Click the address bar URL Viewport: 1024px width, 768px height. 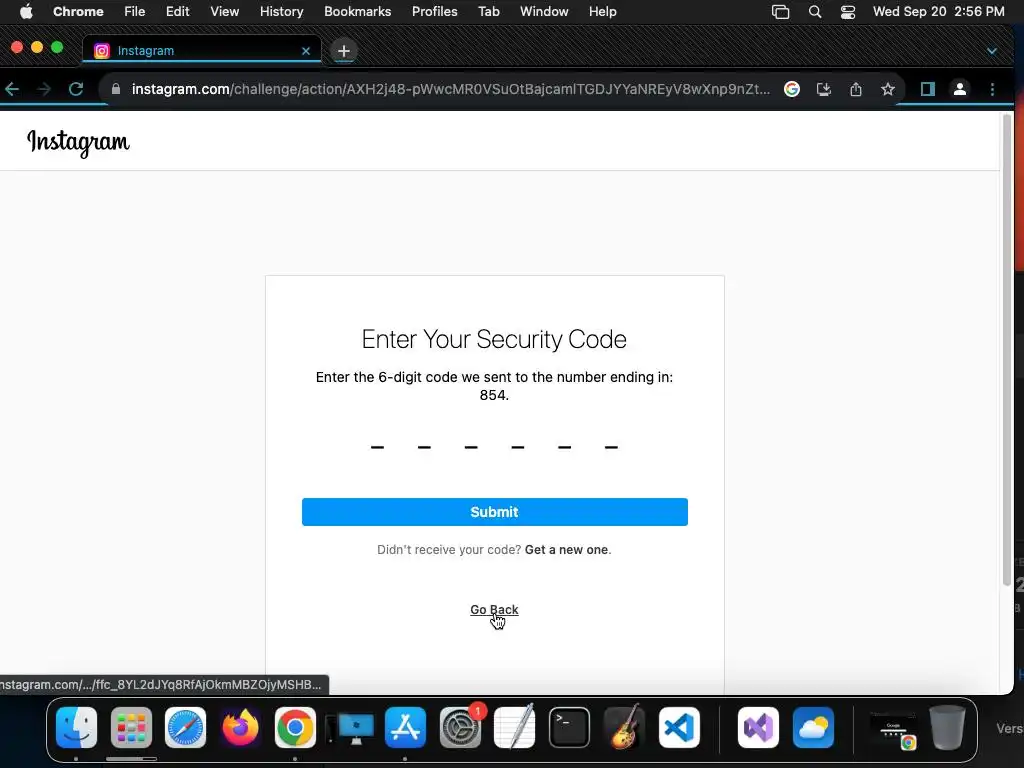tap(451, 89)
